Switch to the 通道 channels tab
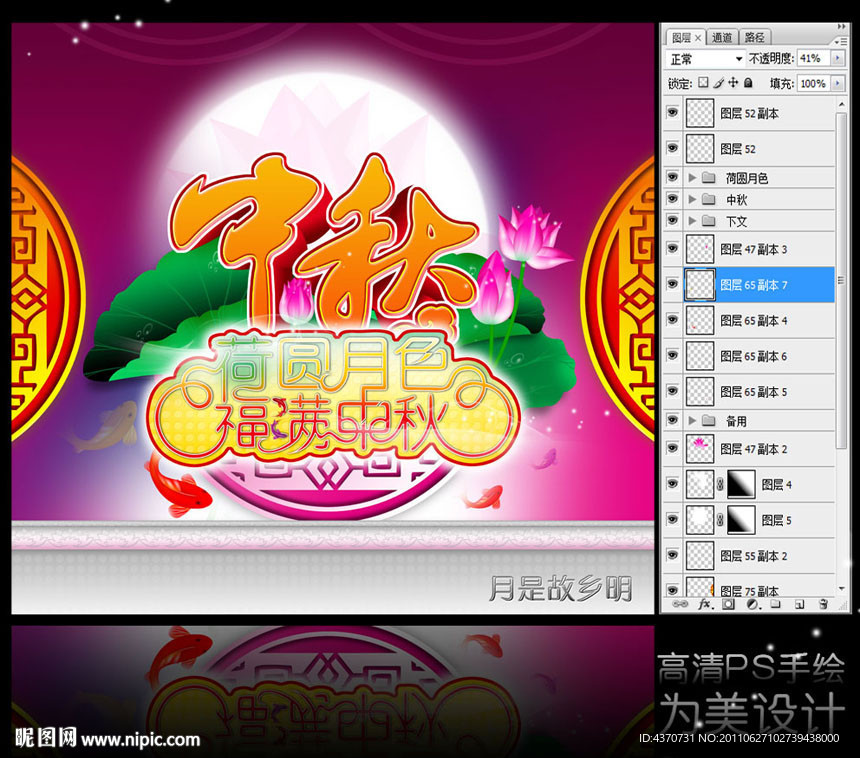This screenshot has height=758, width=860. coord(722,37)
